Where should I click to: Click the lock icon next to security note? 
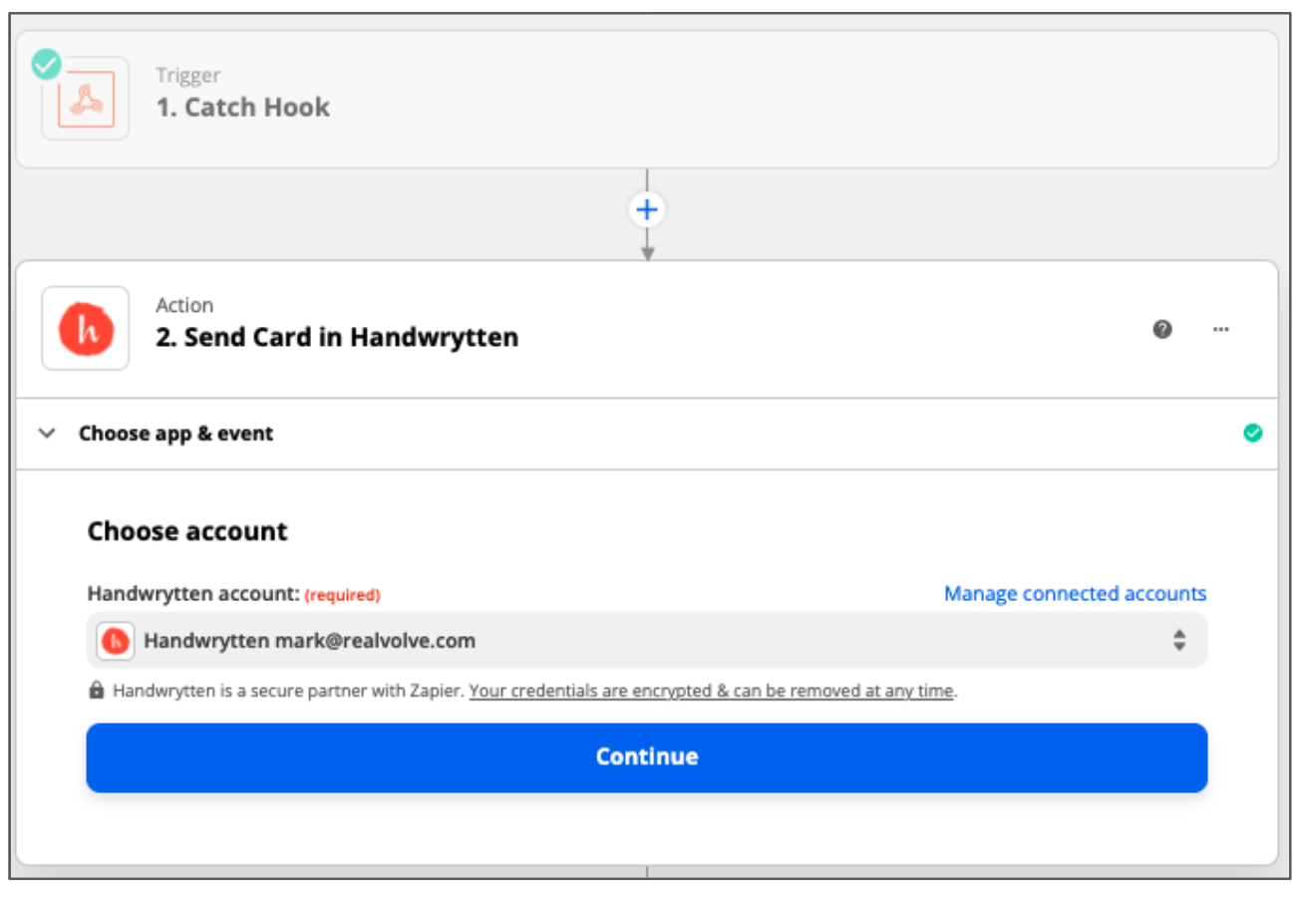coord(97,690)
